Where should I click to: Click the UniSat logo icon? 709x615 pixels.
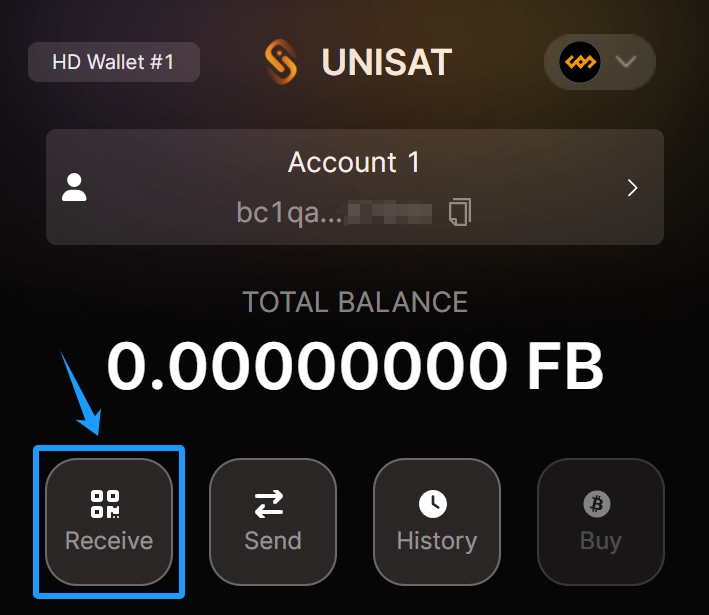(x=281, y=63)
